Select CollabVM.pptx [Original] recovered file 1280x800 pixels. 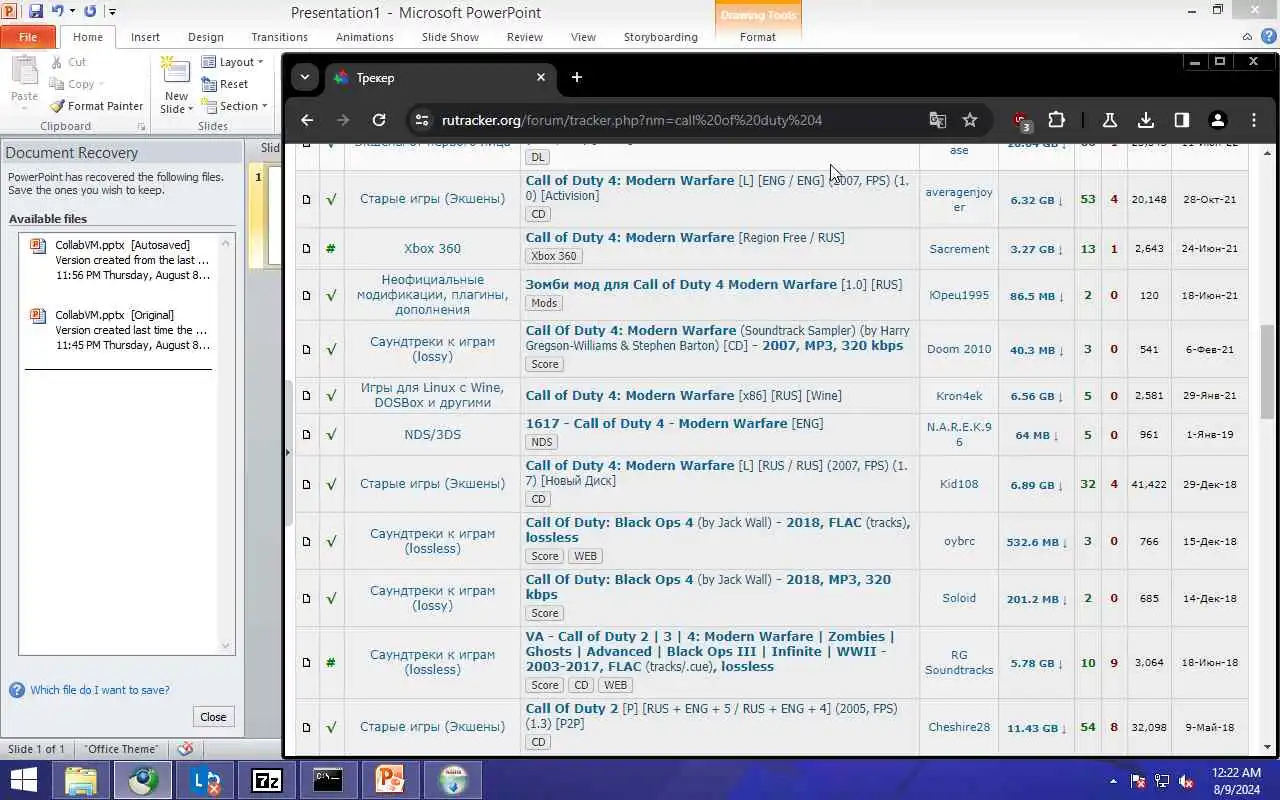point(119,330)
